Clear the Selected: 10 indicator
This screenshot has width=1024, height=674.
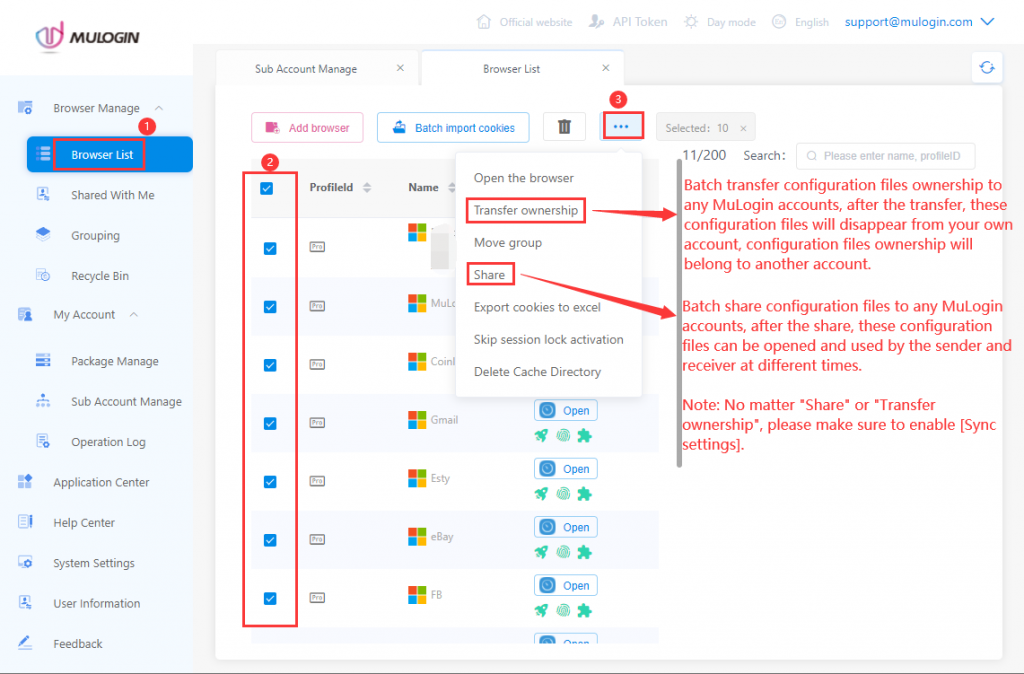[x=743, y=129]
